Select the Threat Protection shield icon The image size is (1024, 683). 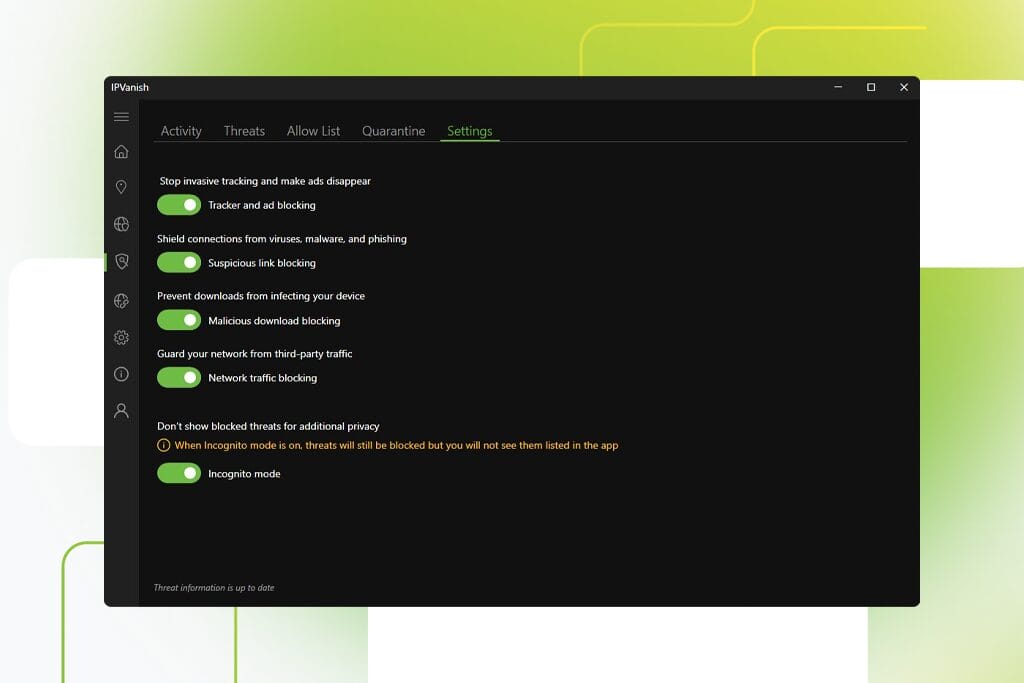click(121, 261)
